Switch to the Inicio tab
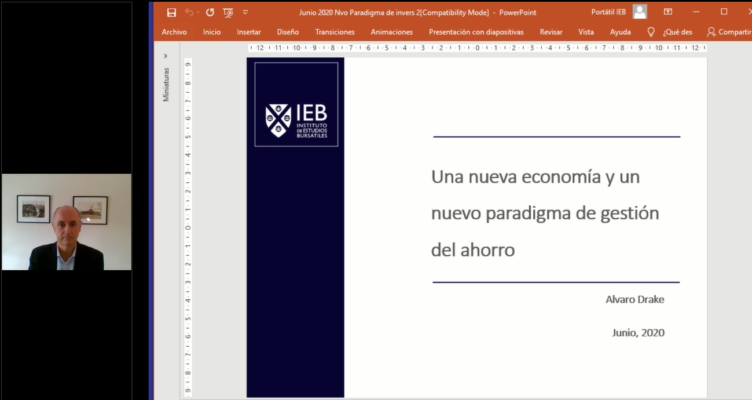 (211, 32)
